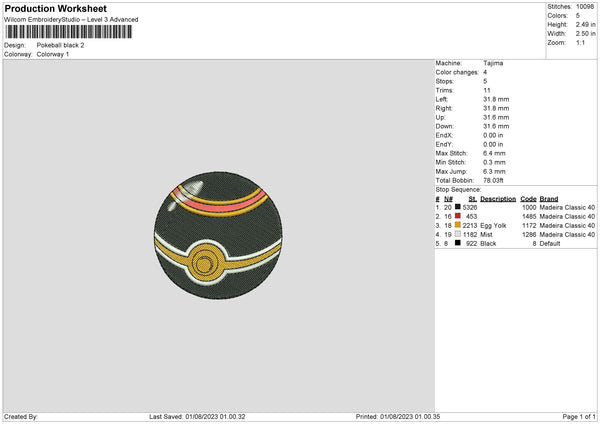Click the Zoom value 1:1

[580, 42]
